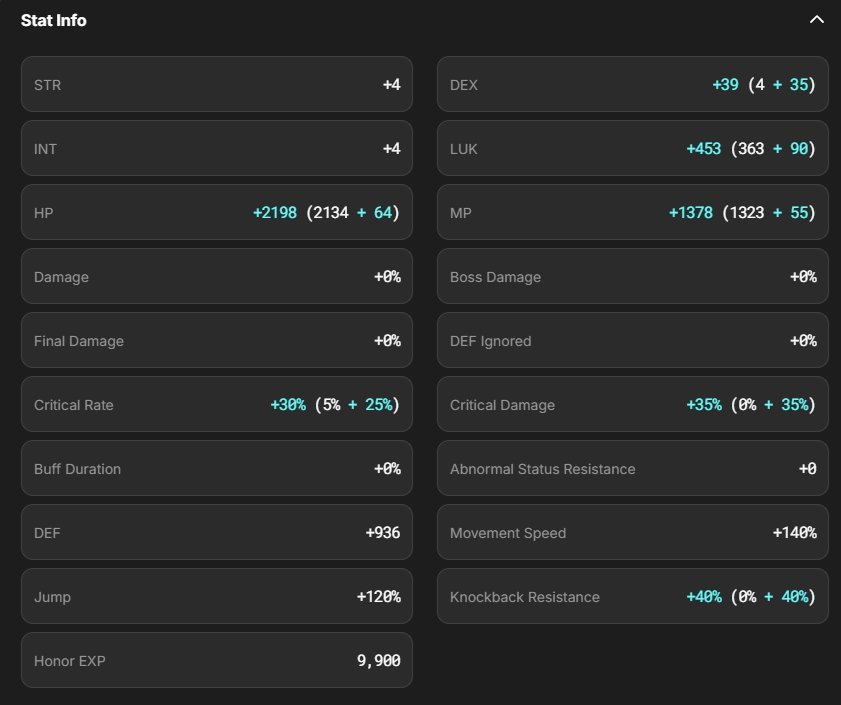This screenshot has width=841, height=705.
Task: Click the Critical Rate row
Action: coord(216,405)
